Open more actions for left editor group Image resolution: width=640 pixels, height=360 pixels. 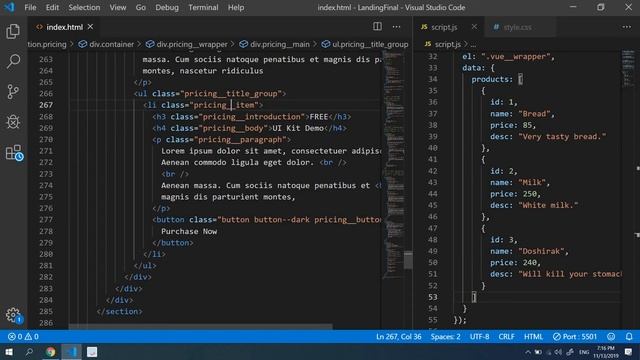[x=396, y=27]
